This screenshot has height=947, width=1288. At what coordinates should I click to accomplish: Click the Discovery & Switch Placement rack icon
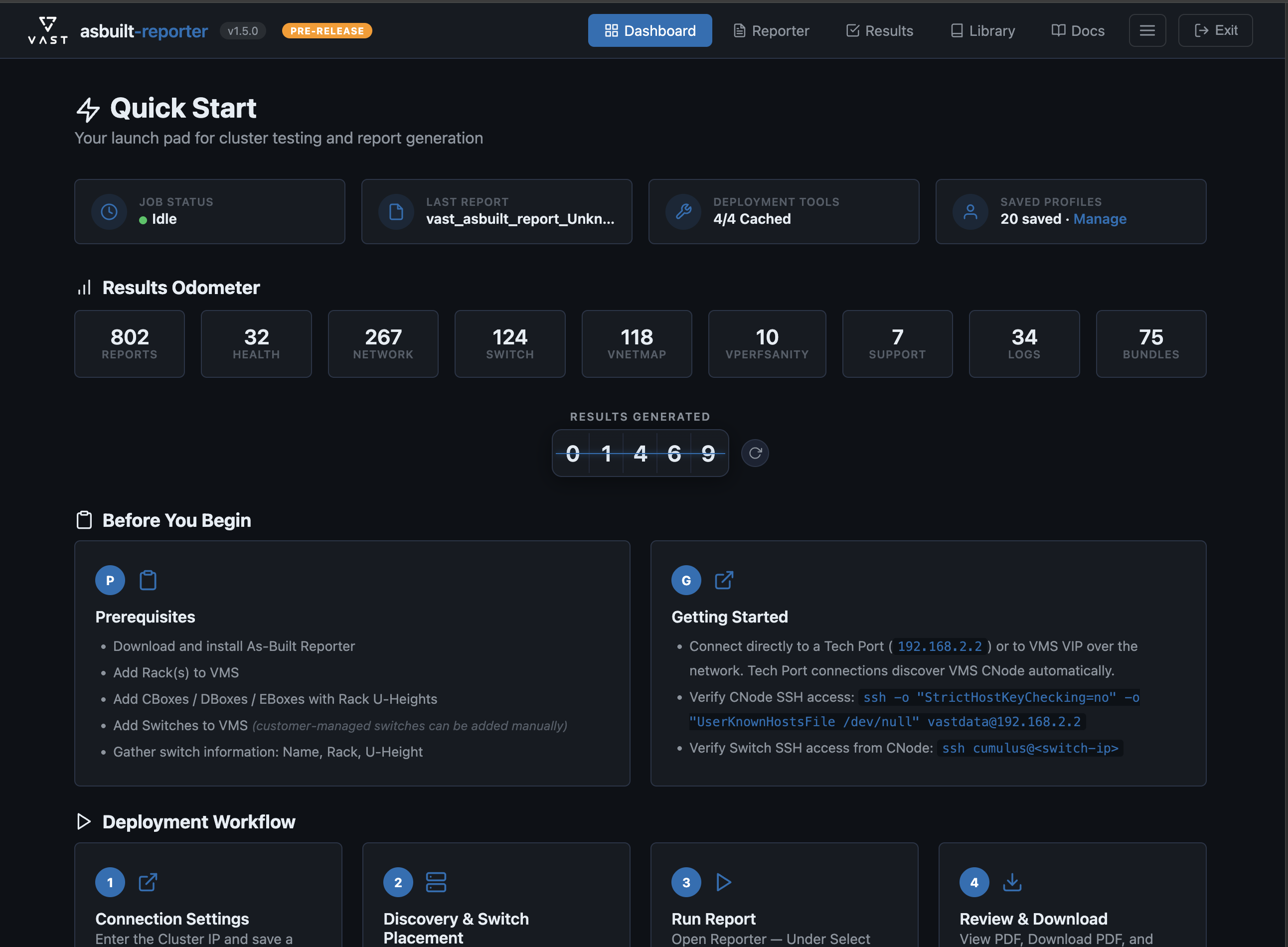pyautogui.click(x=436, y=882)
